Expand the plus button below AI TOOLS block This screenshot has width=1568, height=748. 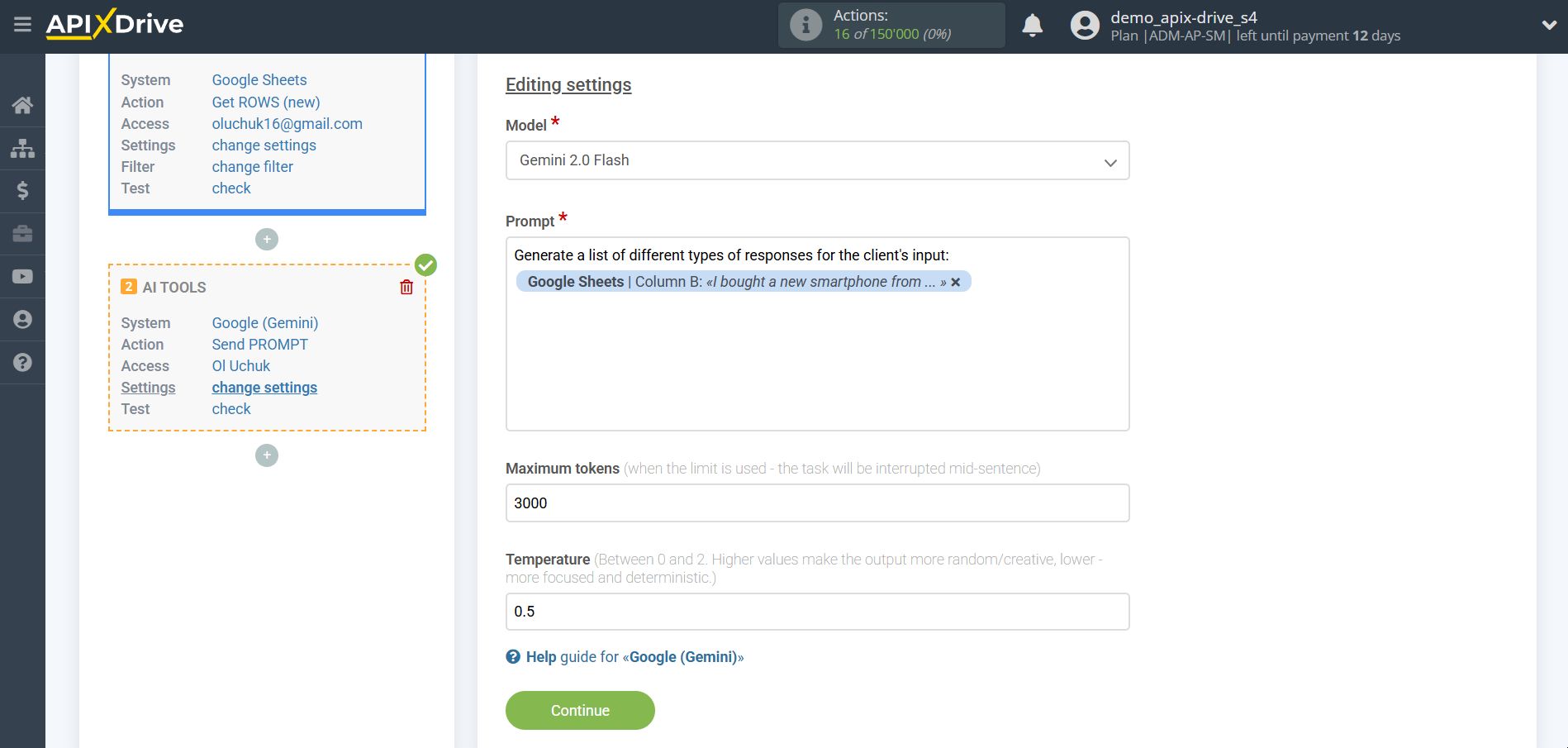pos(266,455)
